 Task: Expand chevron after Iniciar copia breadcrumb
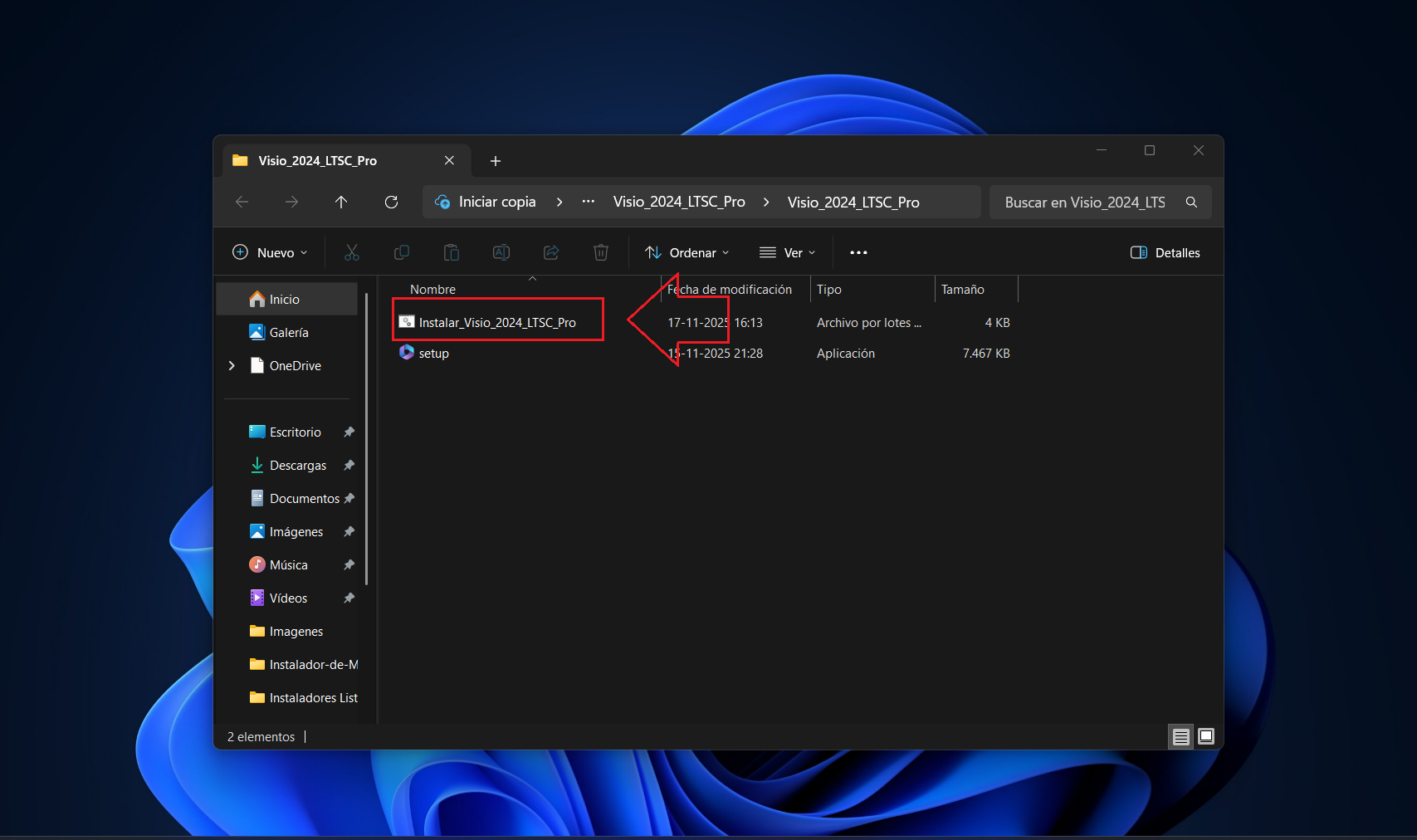click(559, 202)
